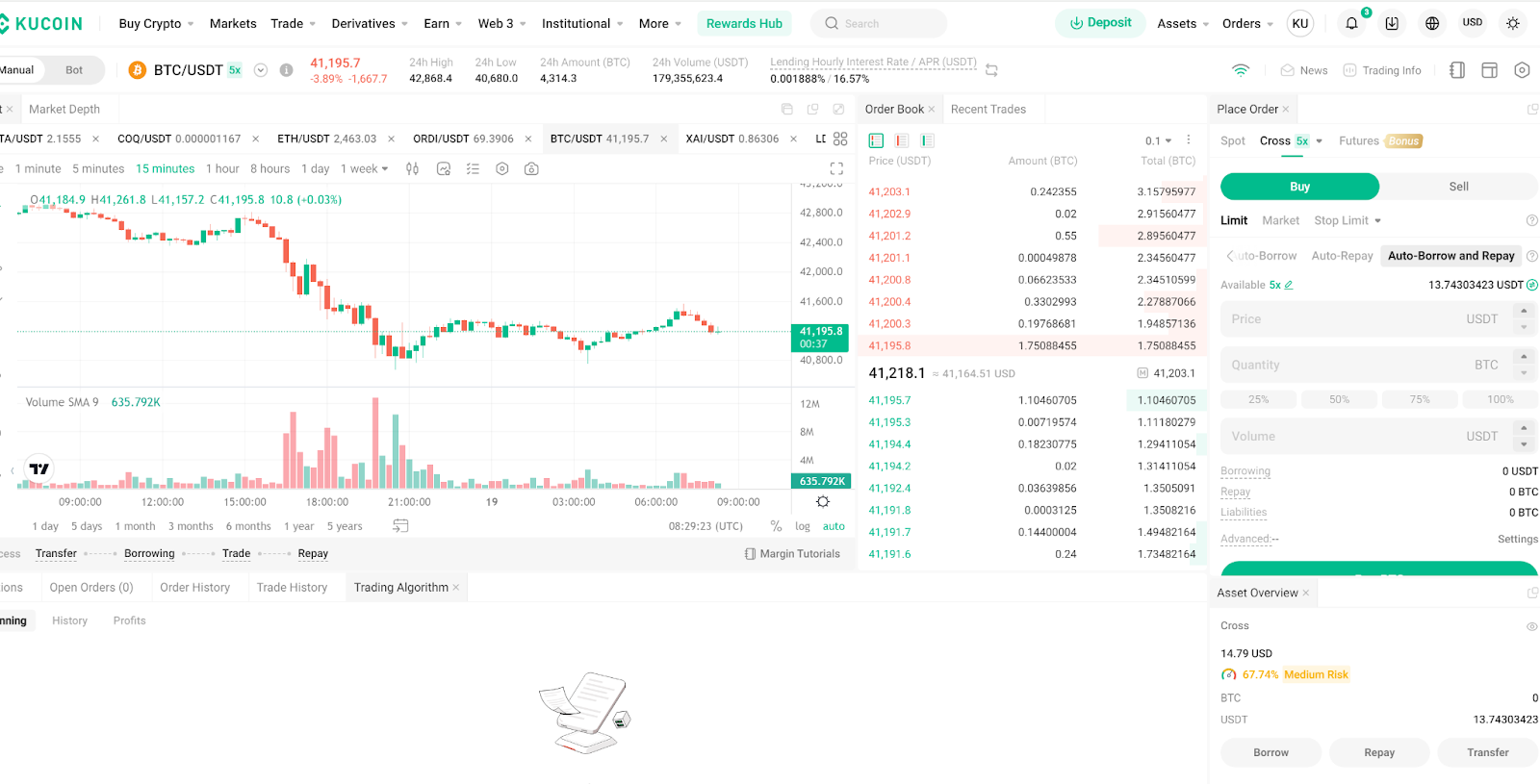
Task: Select the Sell side toggle
Action: [x=1459, y=187]
